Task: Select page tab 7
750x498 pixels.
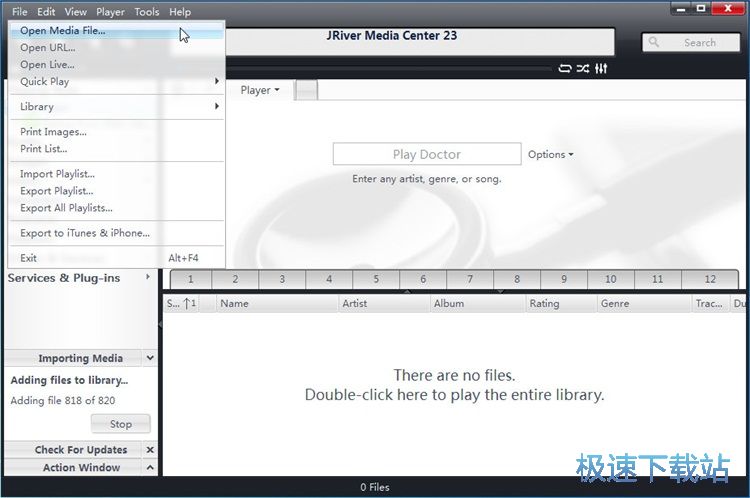Action: tap(470, 279)
